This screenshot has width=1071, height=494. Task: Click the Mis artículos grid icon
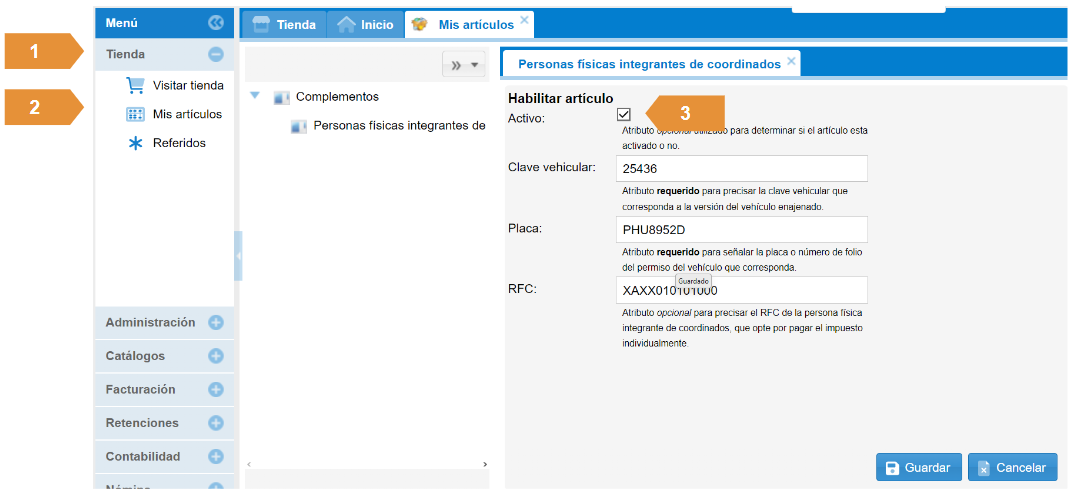click(x=135, y=114)
